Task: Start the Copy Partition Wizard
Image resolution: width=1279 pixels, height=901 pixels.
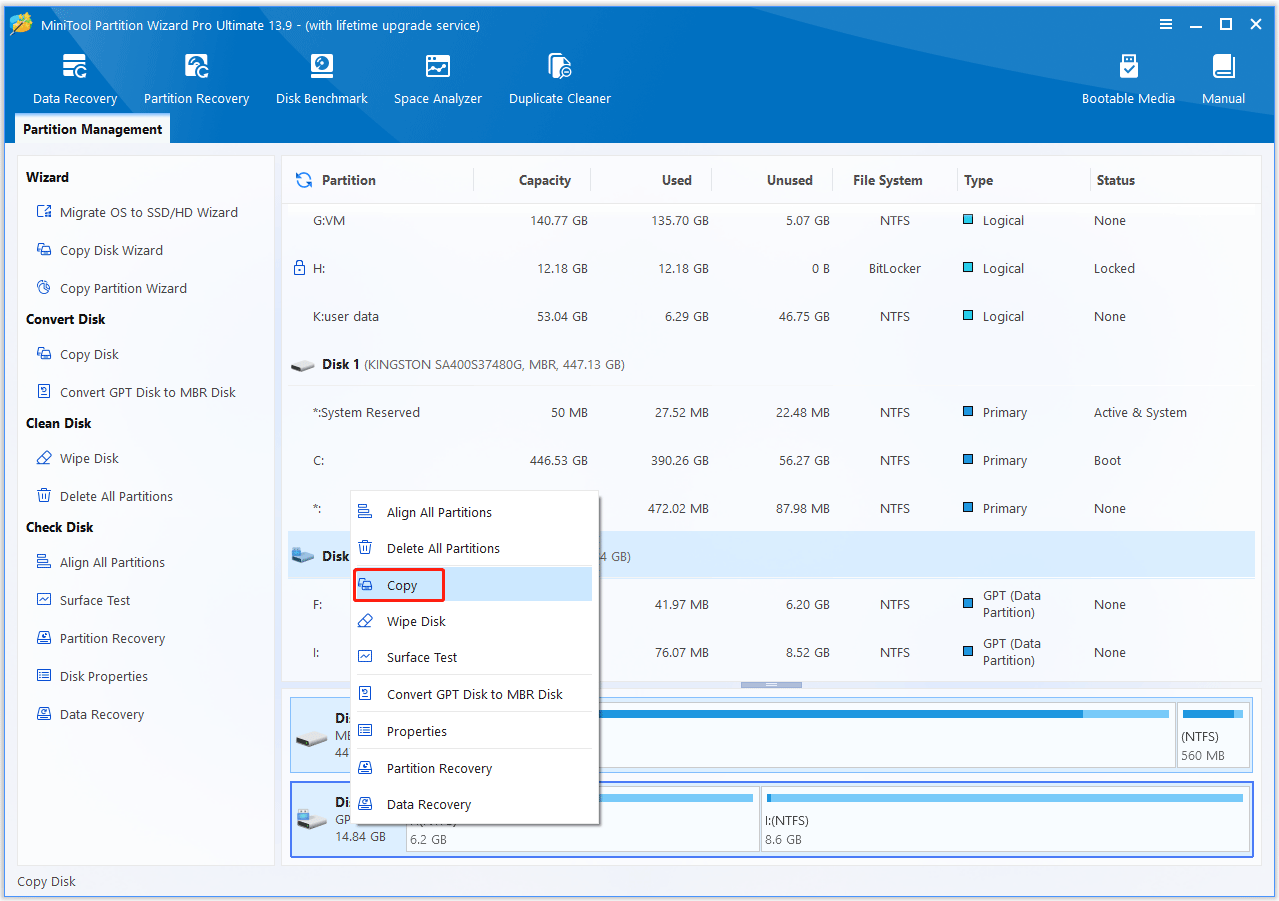Action: 111,288
